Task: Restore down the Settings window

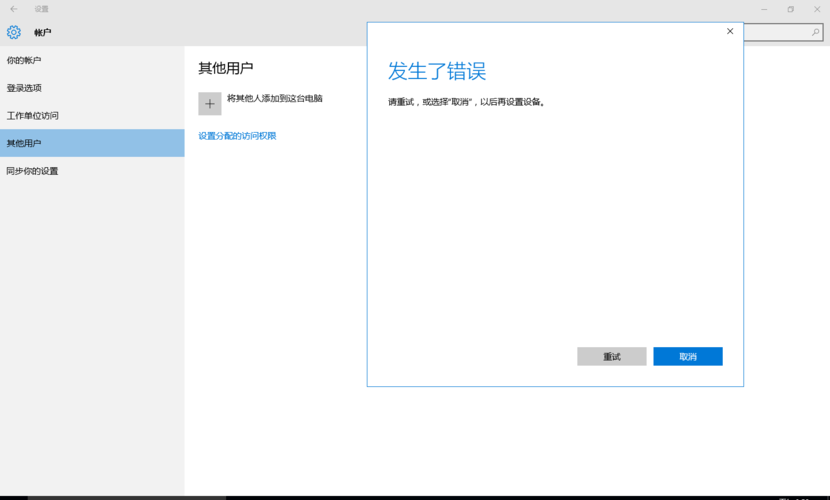Action: (x=790, y=9)
